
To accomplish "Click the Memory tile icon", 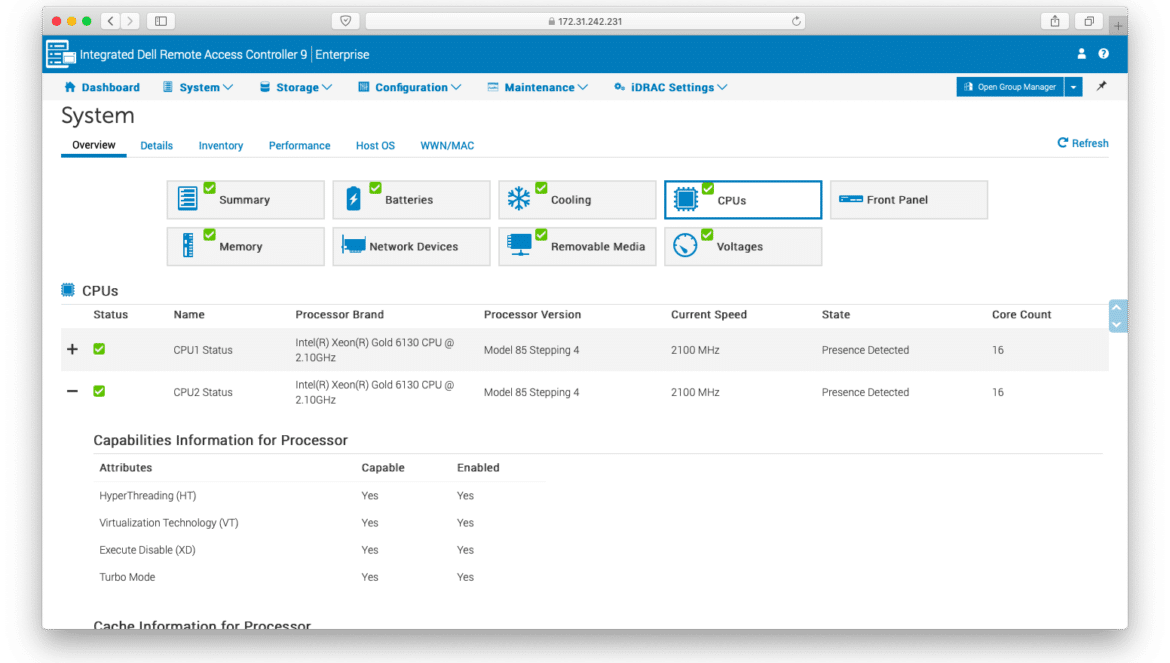I will [x=188, y=245].
